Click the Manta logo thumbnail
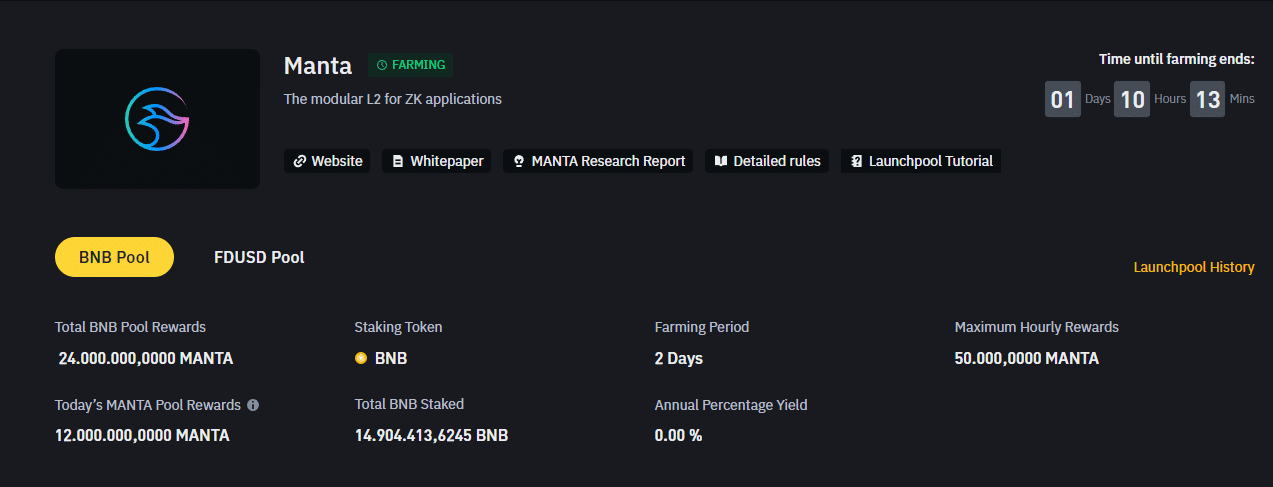The width and height of the screenshot is (1273, 487). coord(157,119)
